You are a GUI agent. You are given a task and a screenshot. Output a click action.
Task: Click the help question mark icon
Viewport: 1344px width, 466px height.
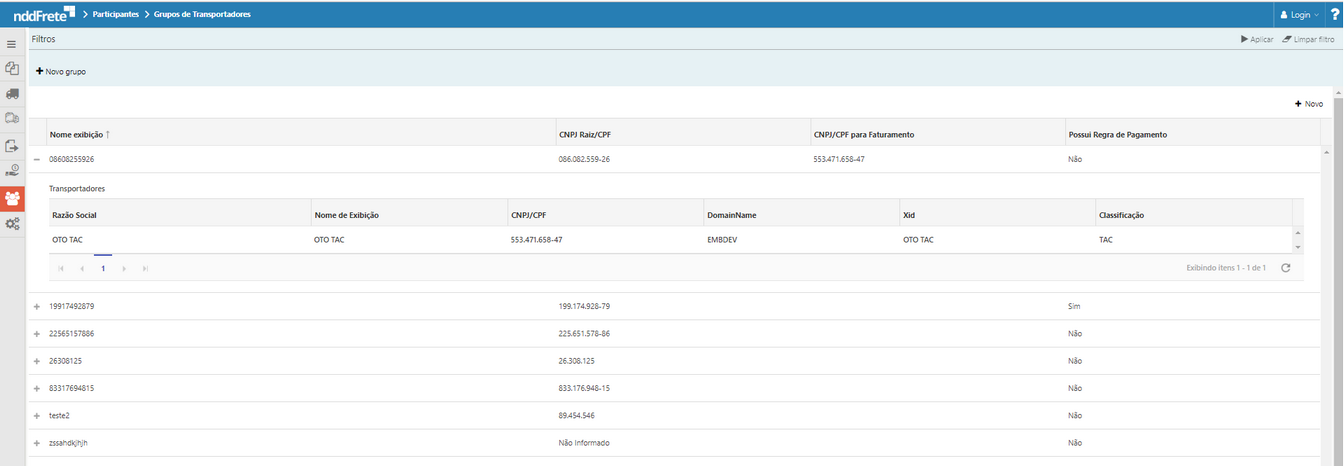coord(1334,15)
